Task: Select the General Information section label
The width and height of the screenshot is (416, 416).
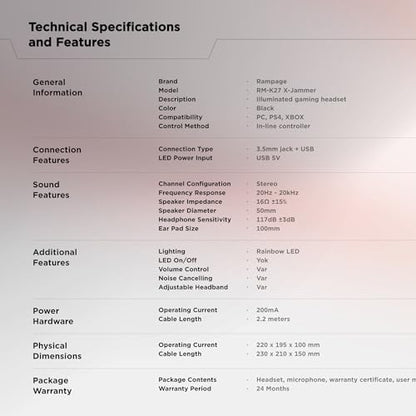Action: (x=57, y=87)
